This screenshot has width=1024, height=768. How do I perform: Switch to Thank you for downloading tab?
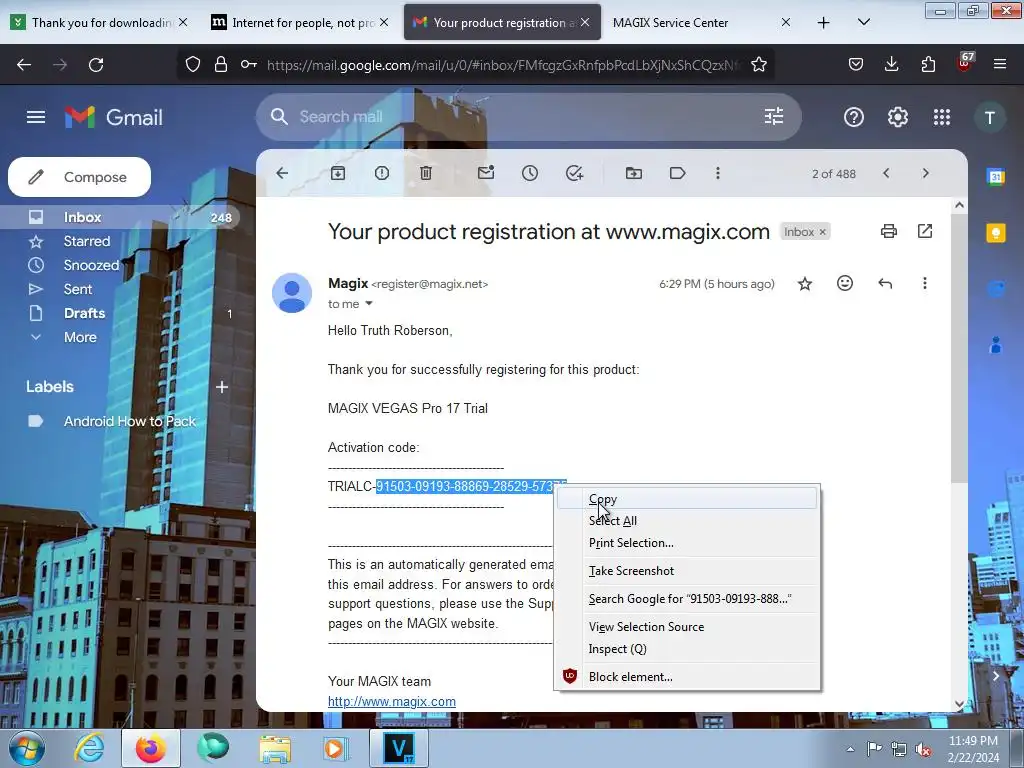[101, 23]
